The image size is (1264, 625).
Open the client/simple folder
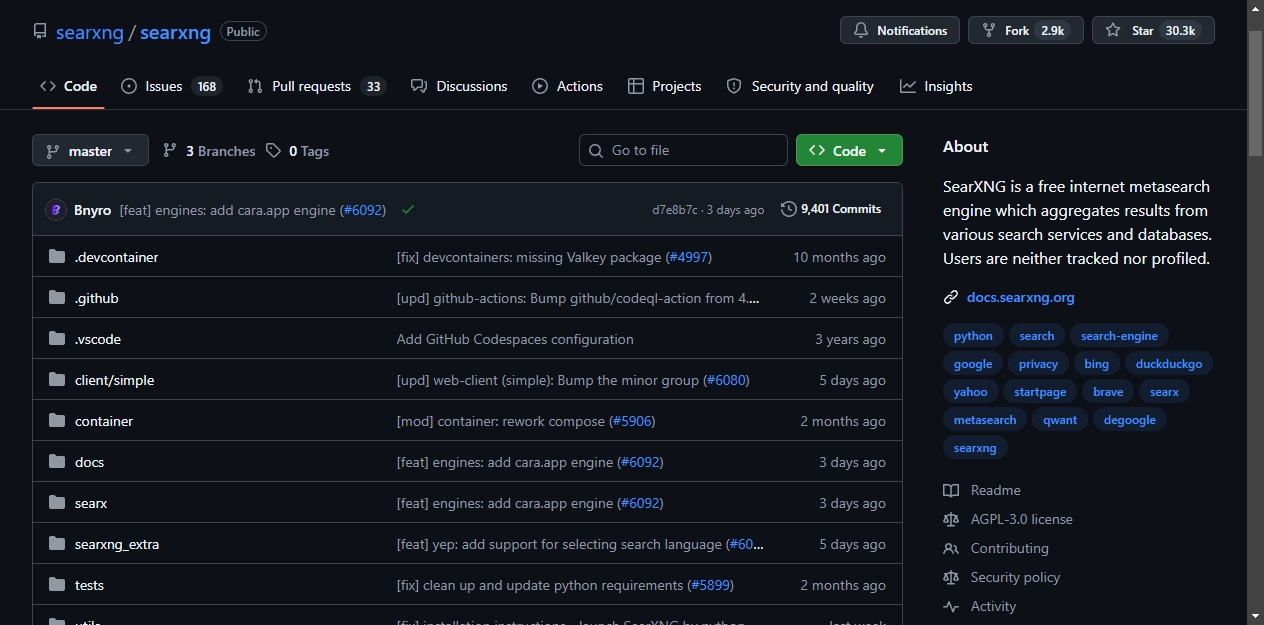[x=115, y=380]
